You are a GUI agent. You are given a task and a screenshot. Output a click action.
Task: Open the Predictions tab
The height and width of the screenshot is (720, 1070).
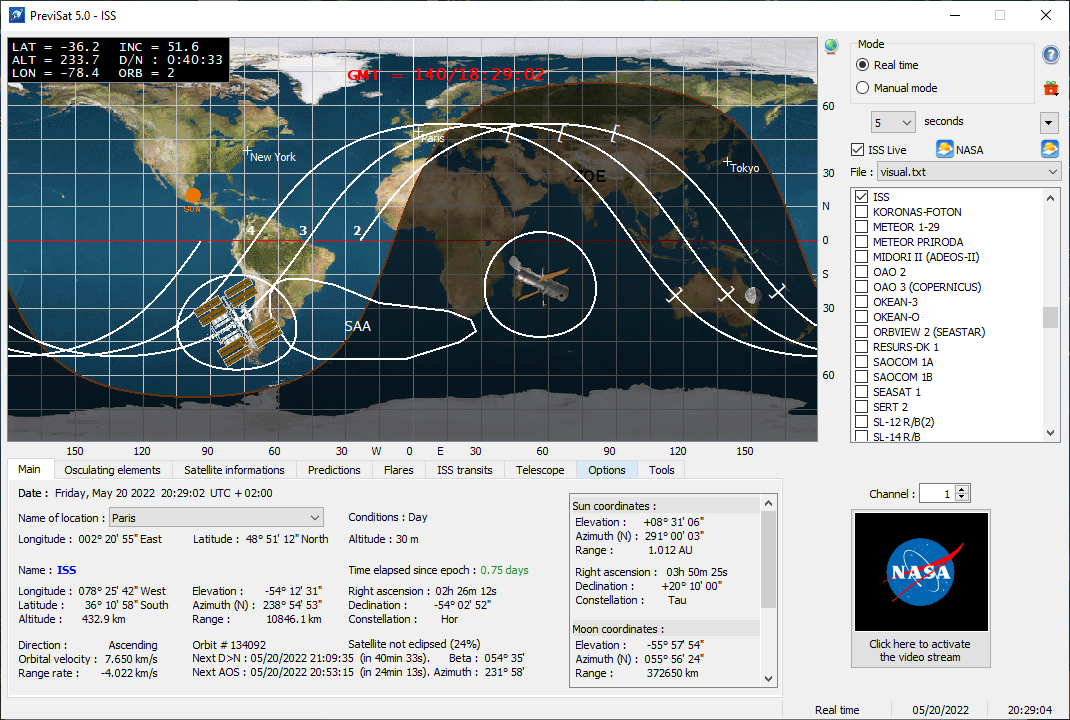(x=334, y=470)
